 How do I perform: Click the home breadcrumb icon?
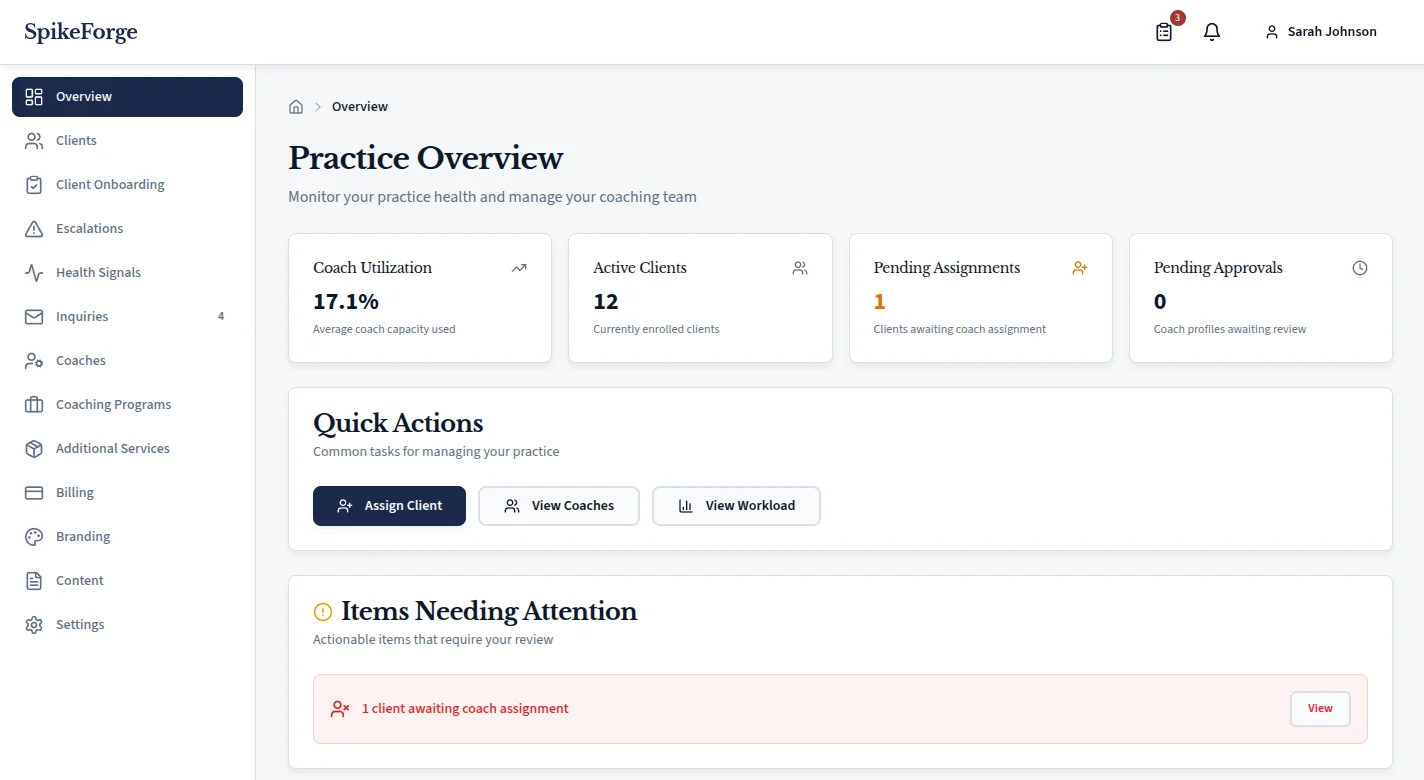[x=296, y=107]
